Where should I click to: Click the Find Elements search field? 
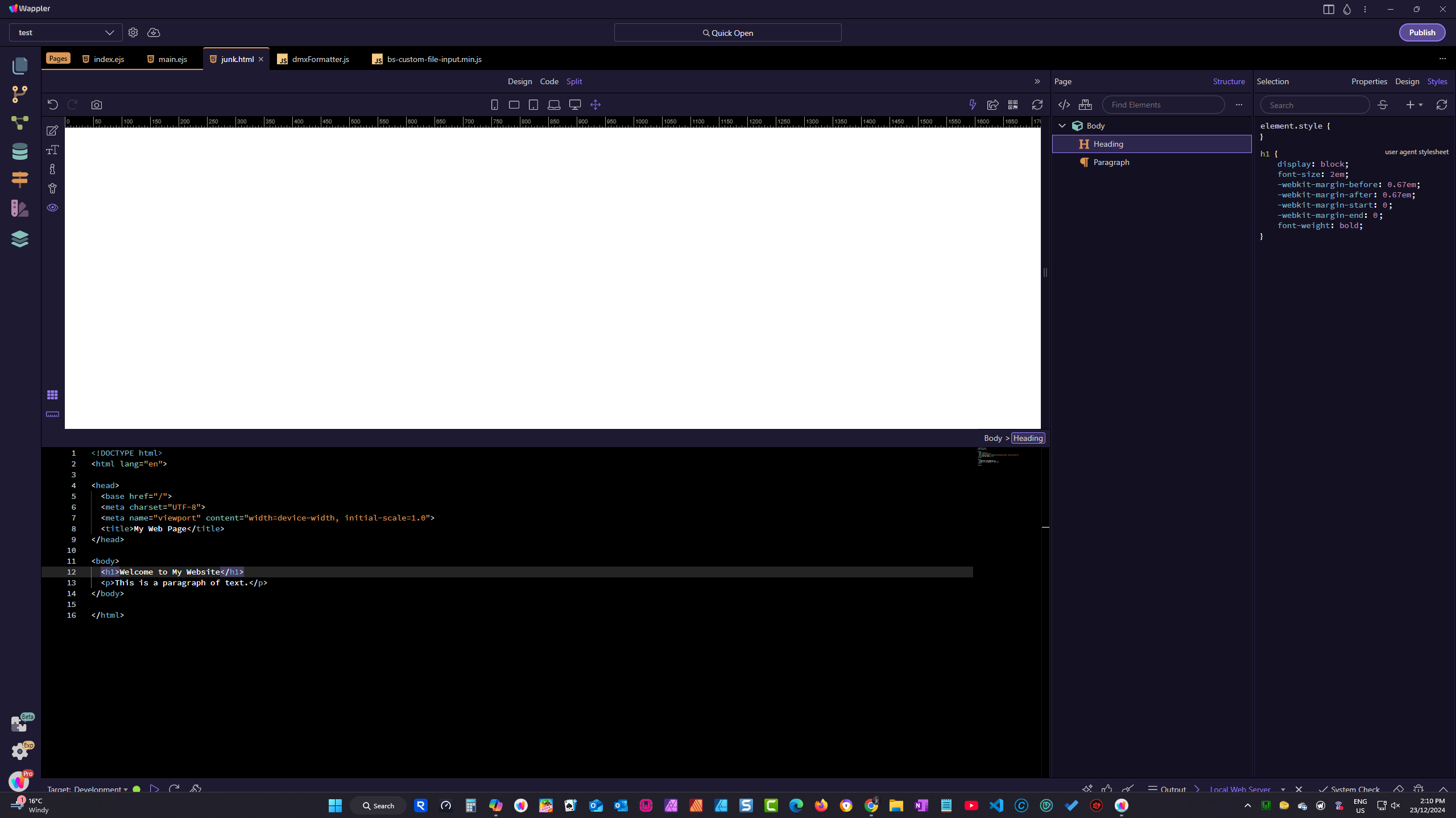pos(1163,105)
